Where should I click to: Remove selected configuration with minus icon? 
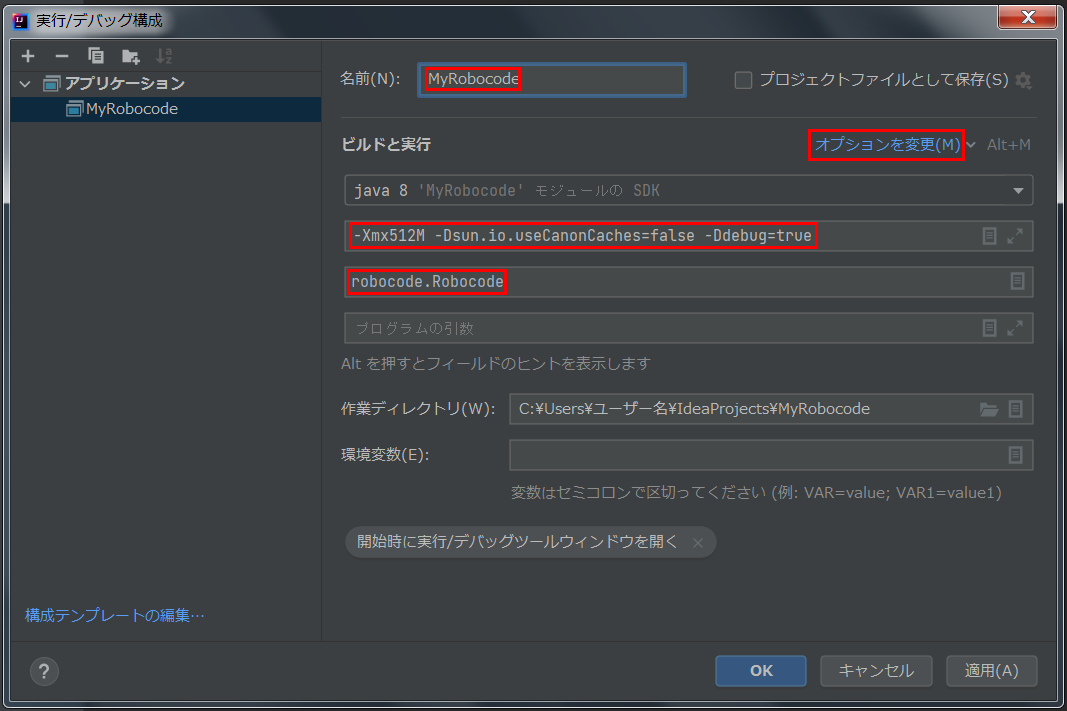[x=62, y=56]
